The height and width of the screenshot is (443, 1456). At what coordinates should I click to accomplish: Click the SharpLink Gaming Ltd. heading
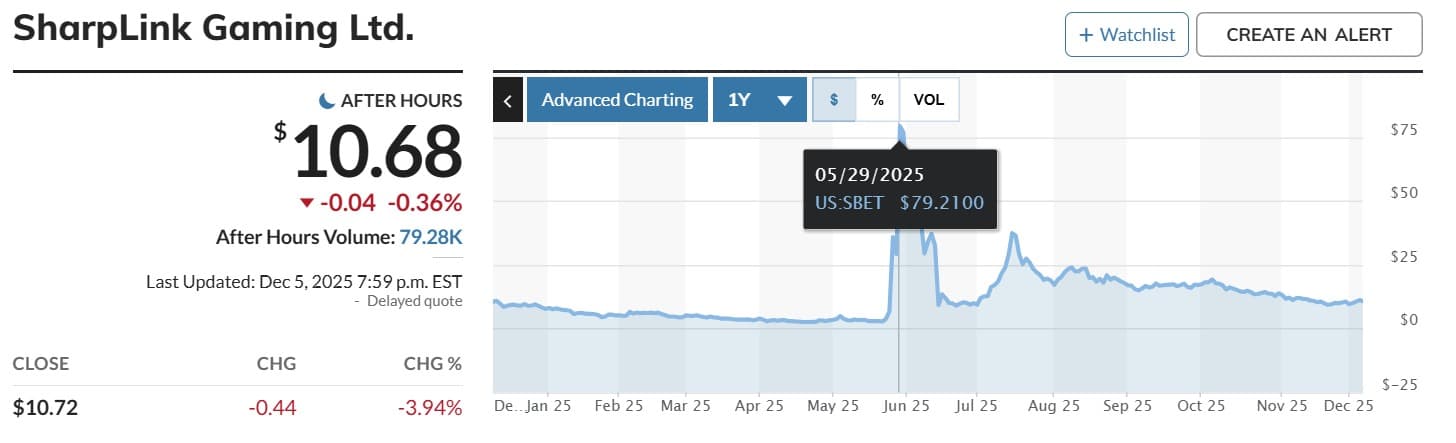(213, 28)
